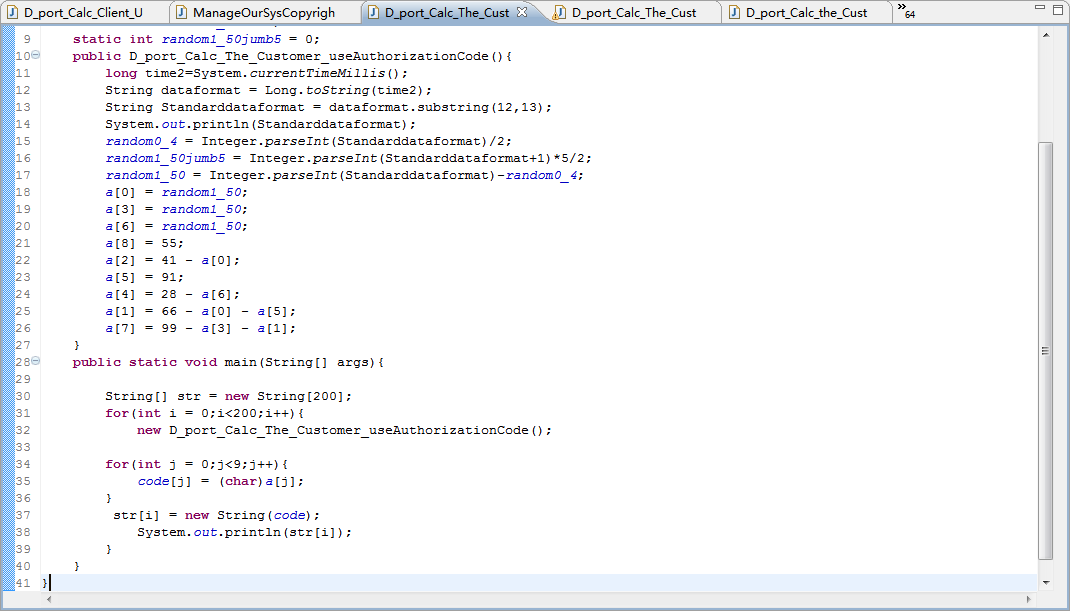Viewport: 1070px width, 611px height.
Task: Minimize the editor area
Action: pyautogui.click(x=1039, y=7)
